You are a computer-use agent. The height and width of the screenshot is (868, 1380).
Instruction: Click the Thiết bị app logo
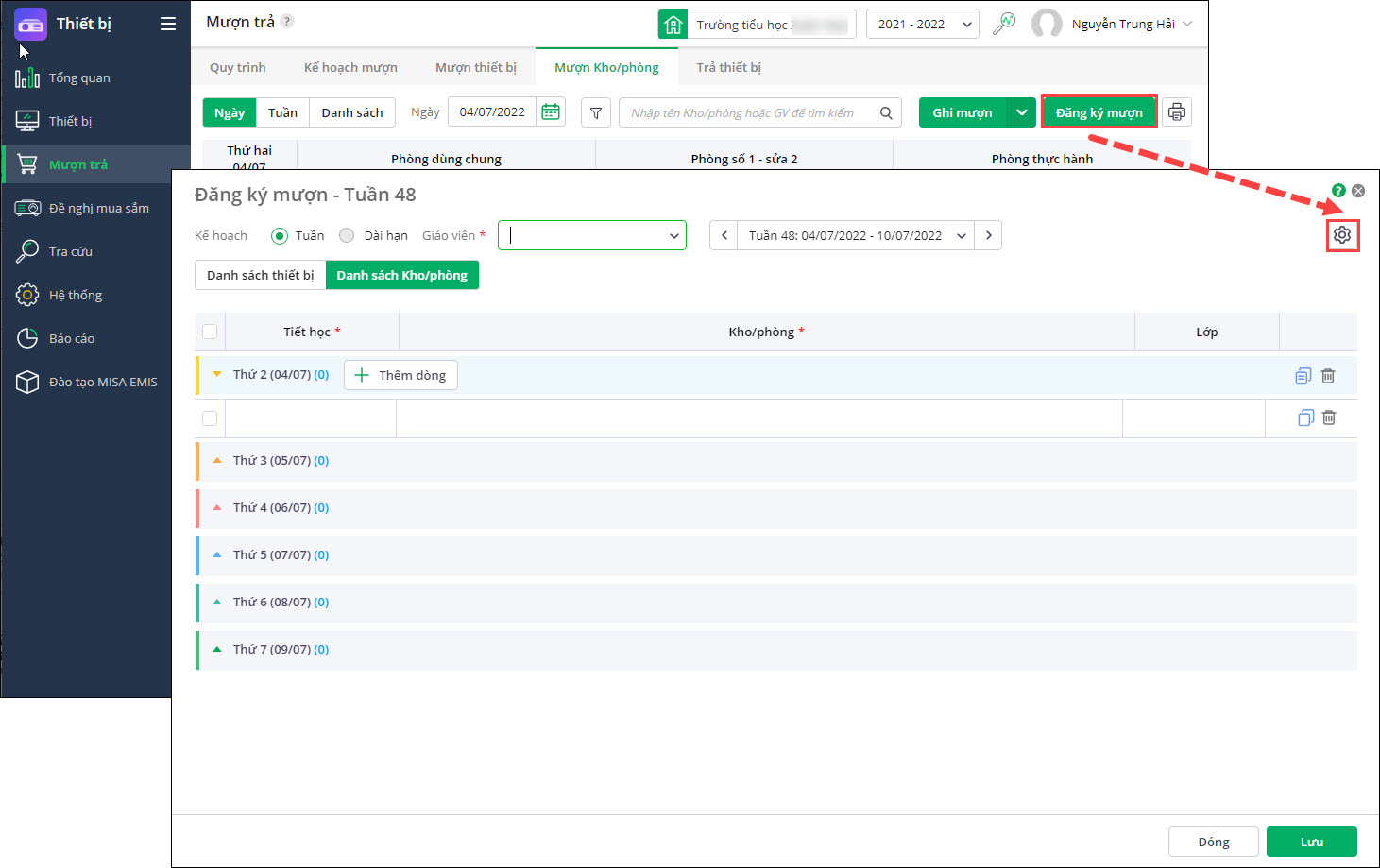tap(30, 24)
